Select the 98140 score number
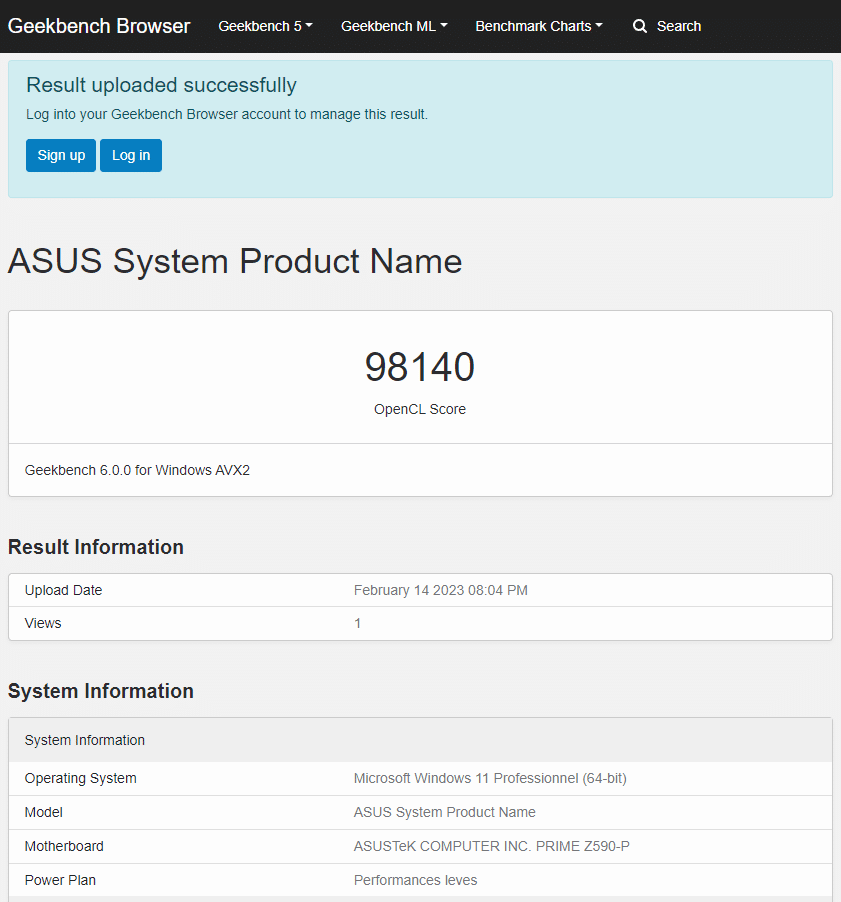The height and width of the screenshot is (902, 841). [420, 367]
